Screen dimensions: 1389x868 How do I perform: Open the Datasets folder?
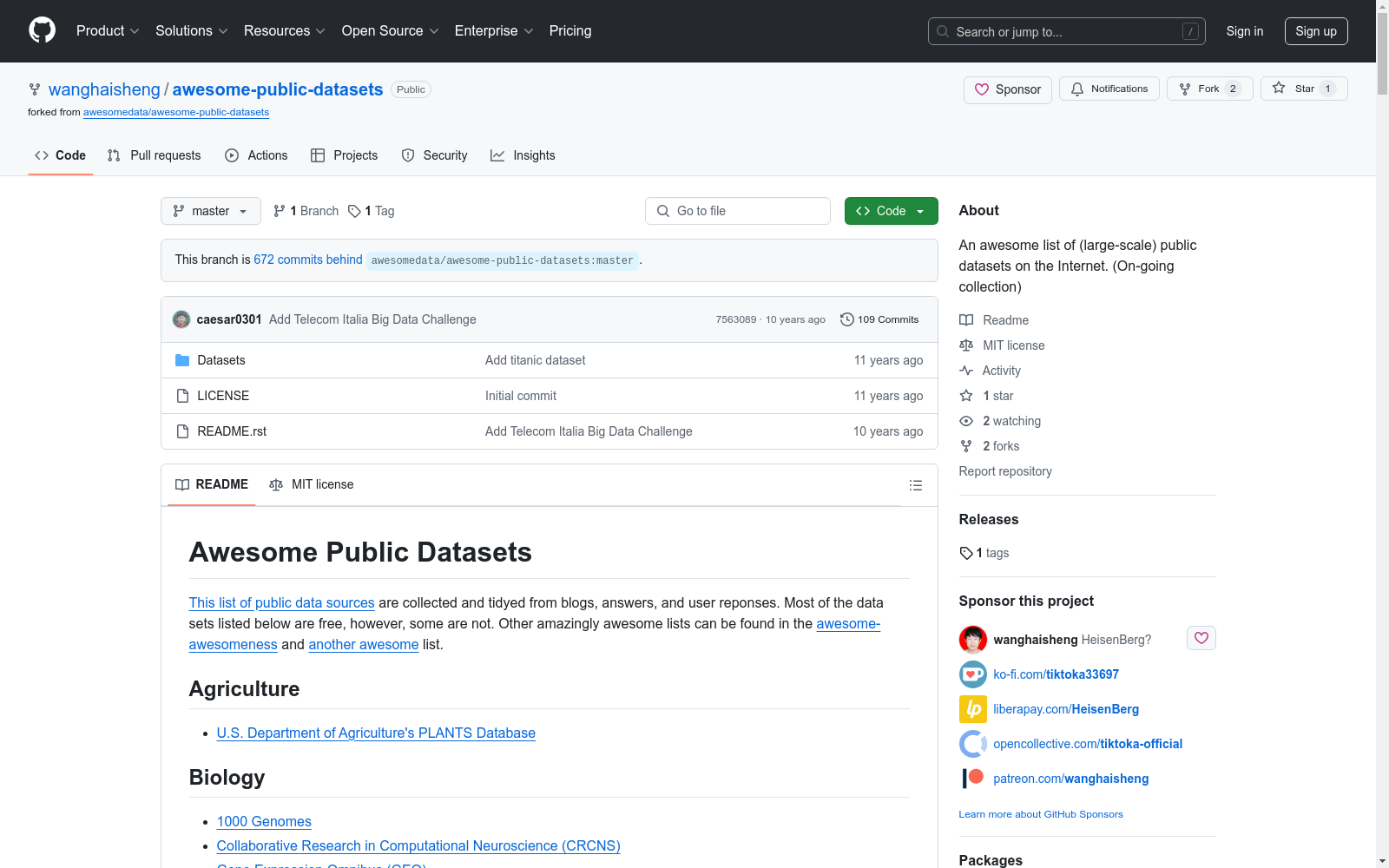[221, 360]
